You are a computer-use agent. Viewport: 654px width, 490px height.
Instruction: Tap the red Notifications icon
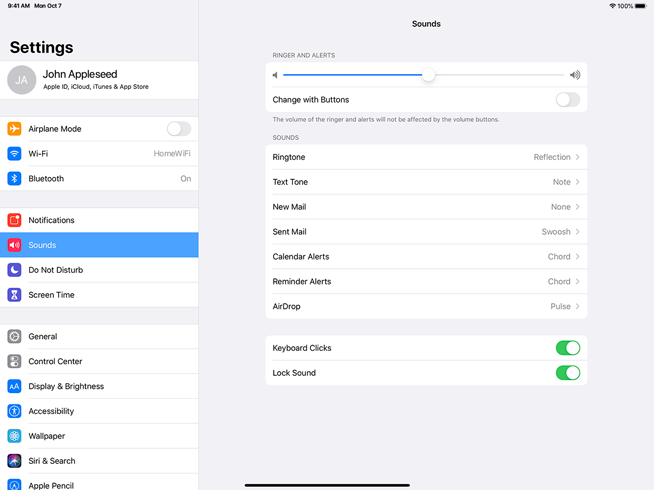click(x=14, y=220)
